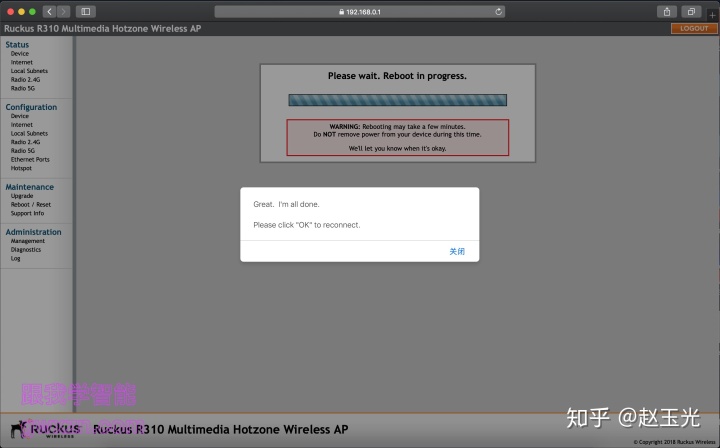The height and width of the screenshot is (448, 720).
Task: Open a new tab with plus icon
Action: tap(712, 15)
